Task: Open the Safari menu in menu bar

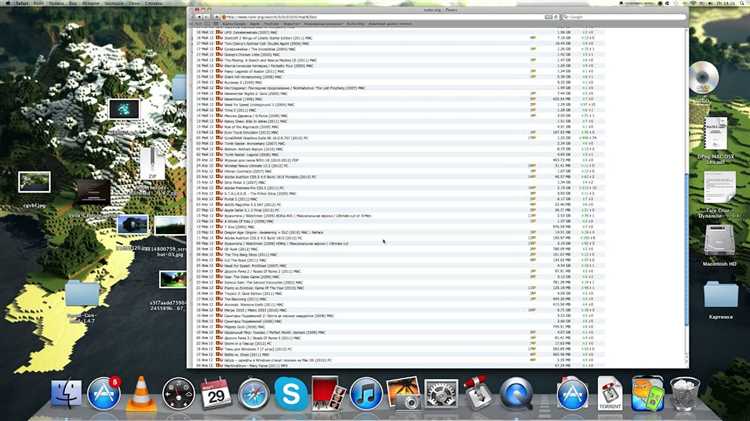Action: (22, 3)
